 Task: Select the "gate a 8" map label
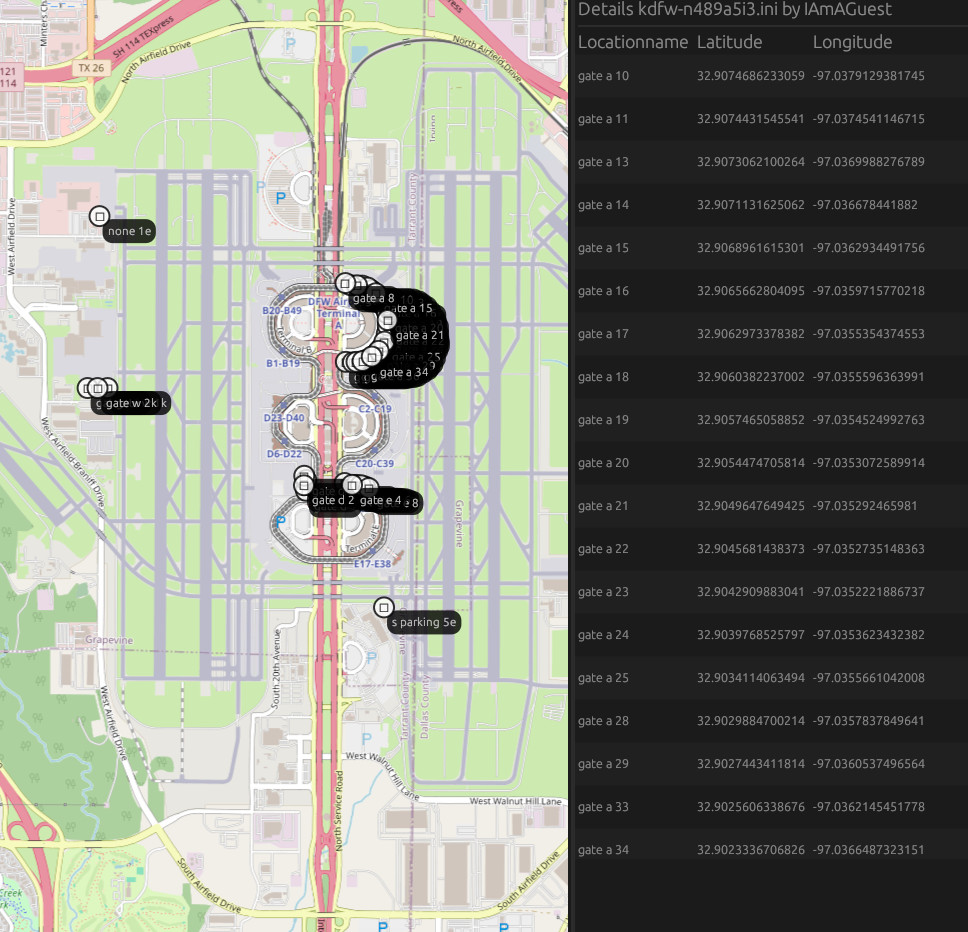click(x=373, y=298)
